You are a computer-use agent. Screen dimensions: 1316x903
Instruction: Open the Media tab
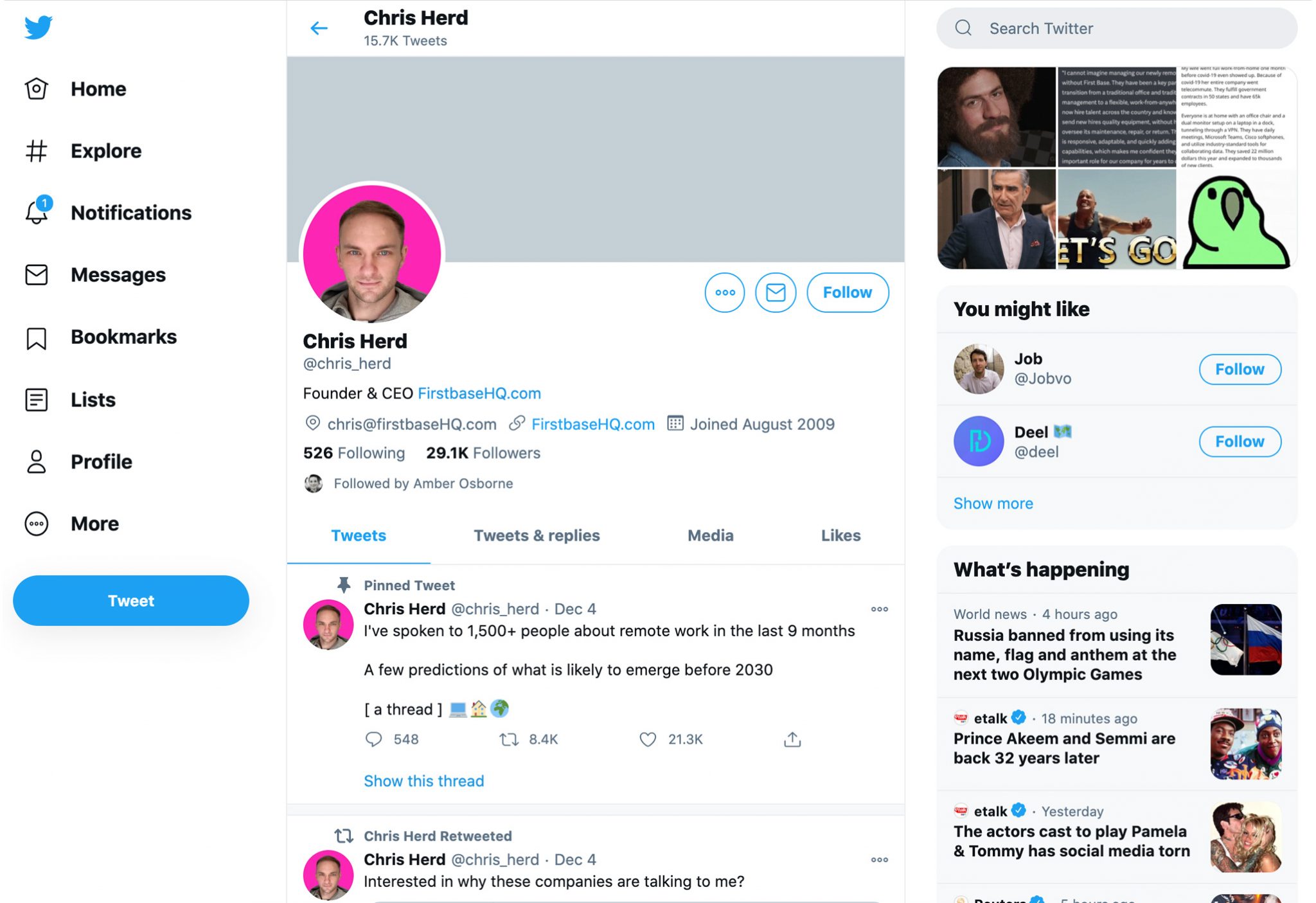pyautogui.click(x=710, y=535)
